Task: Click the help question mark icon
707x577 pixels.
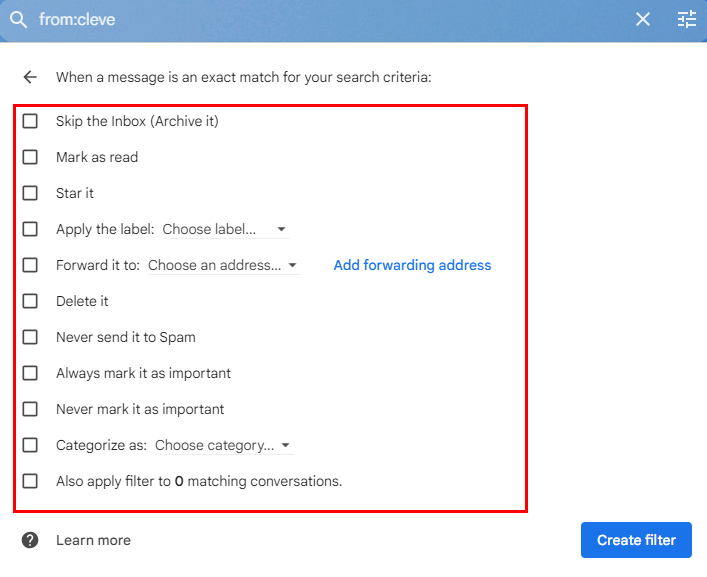Action: tap(30, 540)
